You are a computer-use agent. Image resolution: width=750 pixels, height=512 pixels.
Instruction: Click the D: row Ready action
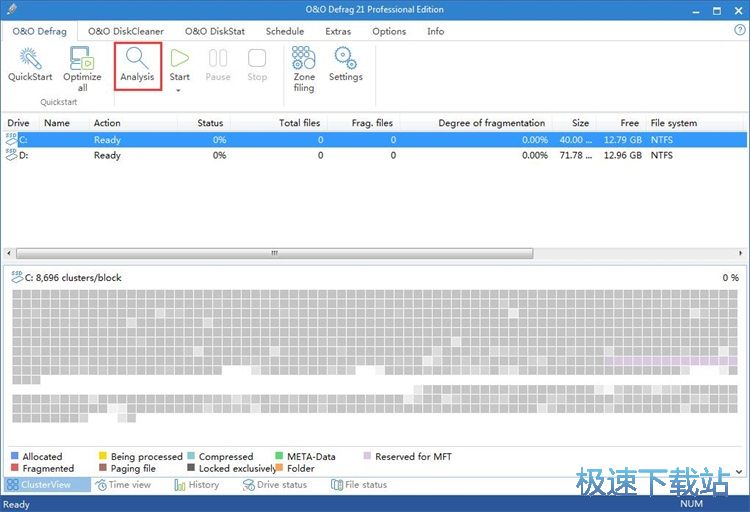click(107, 155)
